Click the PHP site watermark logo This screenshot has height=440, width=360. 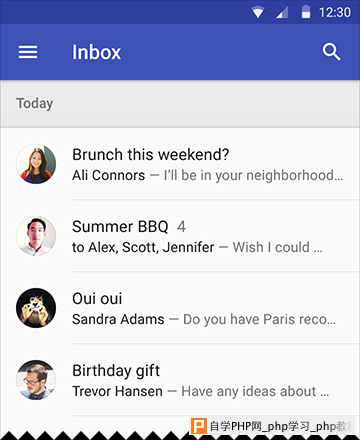coord(199,426)
